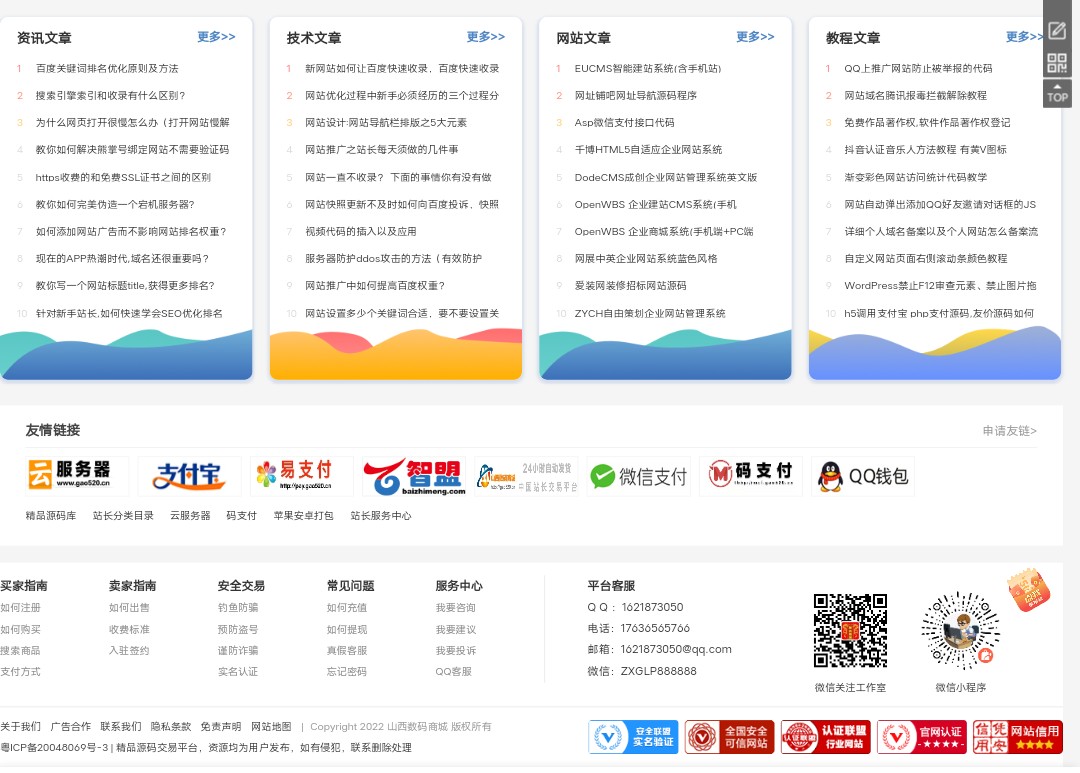Click the edit/feedback icon in sidebar
Image resolution: width=1080 pixels, height=773 pixels.
click(1057, 30)
